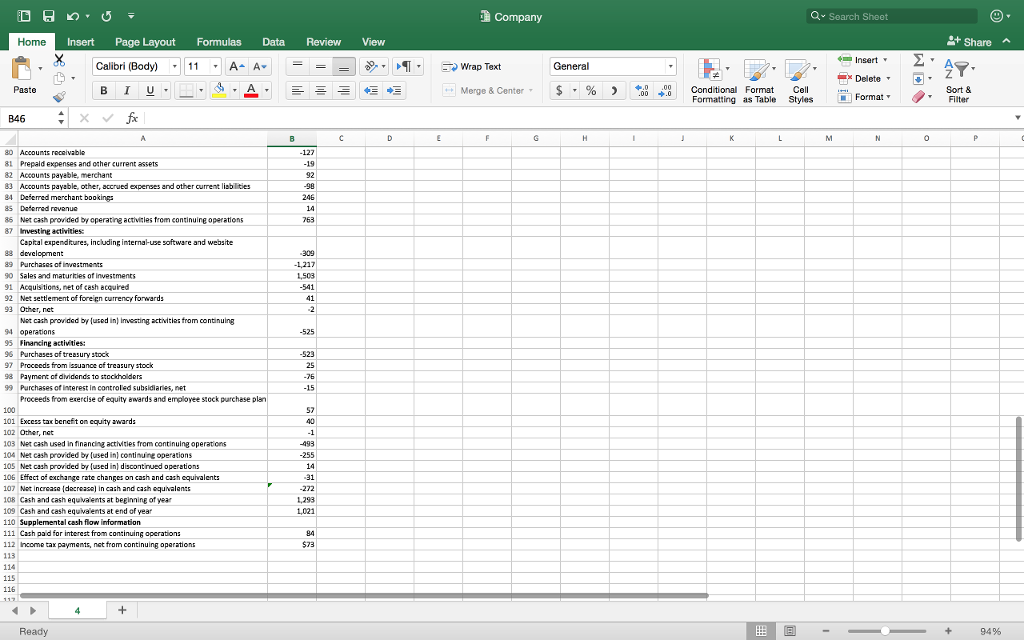Zoom in with plus button
The image size is (1024, 640).
(x=948, y=631)
